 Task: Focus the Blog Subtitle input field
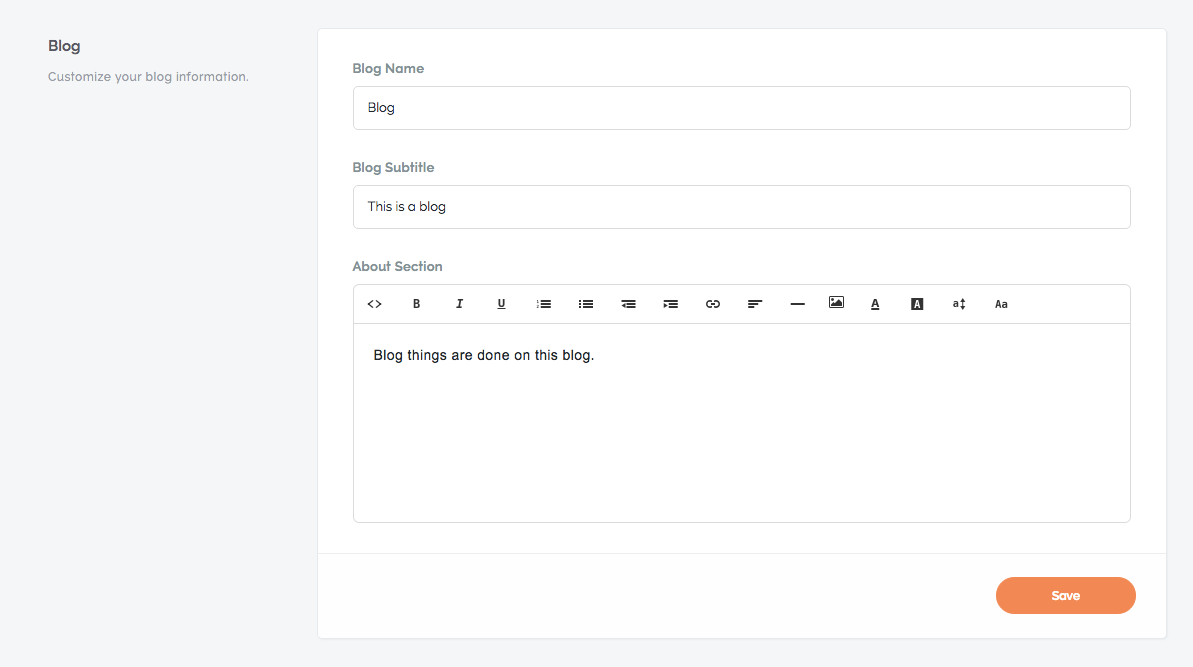[742, 207]
